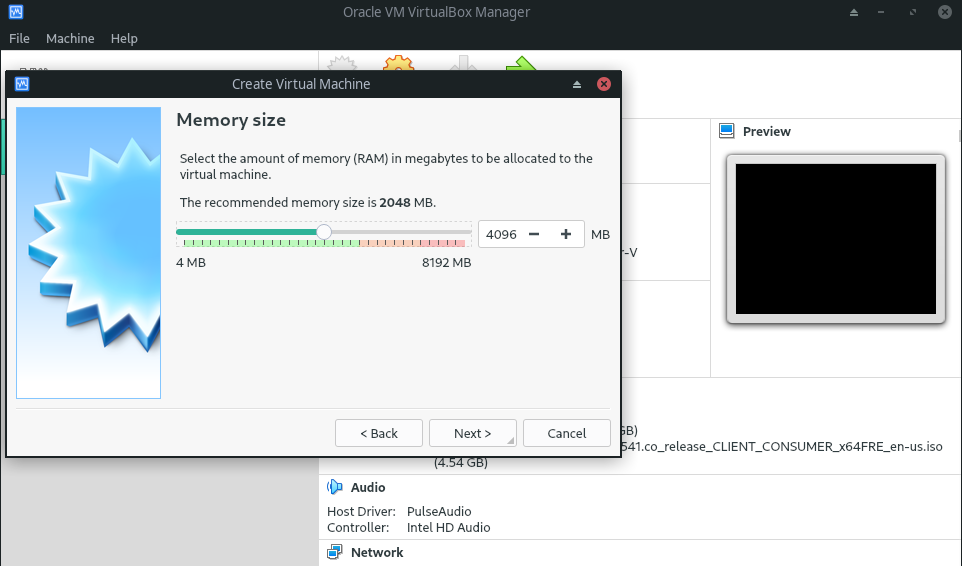Click the Network section icon
Image resolution: width=962 pixels, height=566 pixels.
click(335, 552)
